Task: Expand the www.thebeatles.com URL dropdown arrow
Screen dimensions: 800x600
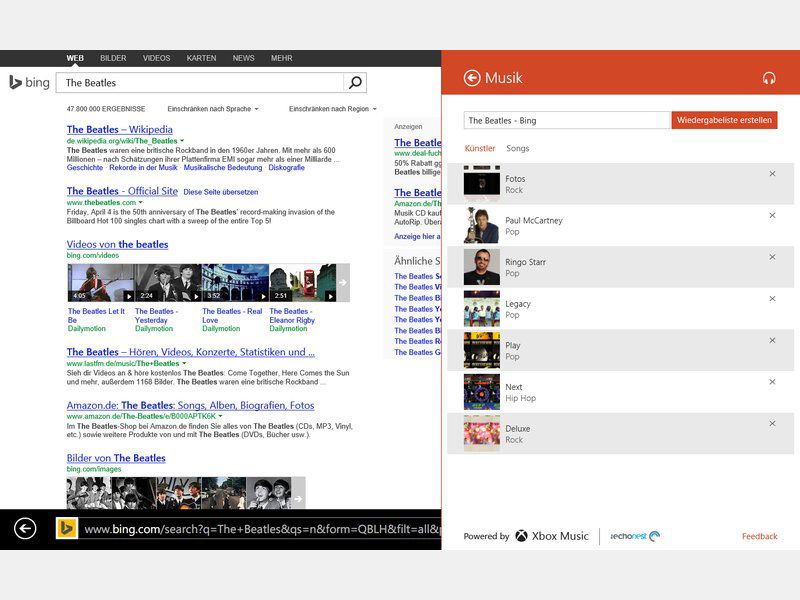Action: pos(141,203)
